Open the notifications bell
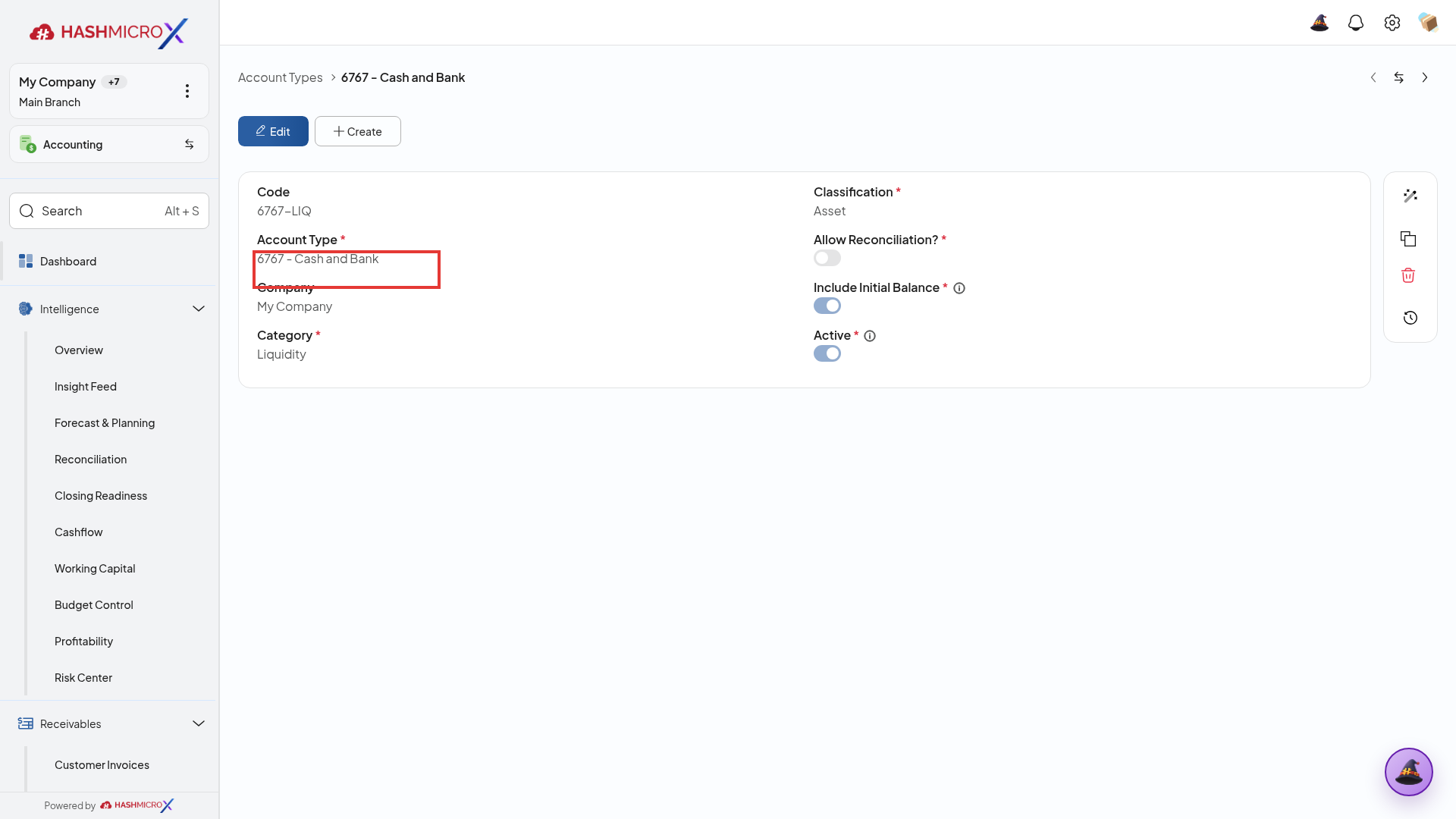Viewport: 1456px width, 819px height. click(x=1356, y=23)
